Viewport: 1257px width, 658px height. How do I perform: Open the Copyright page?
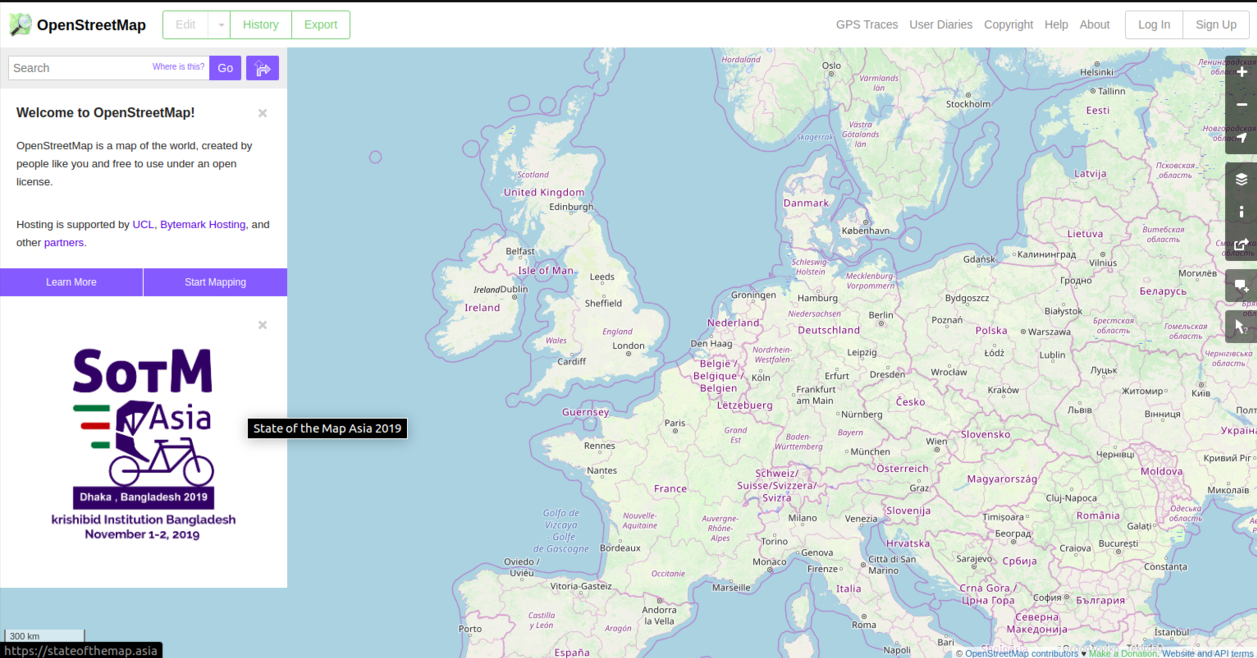click(1008, 25)
